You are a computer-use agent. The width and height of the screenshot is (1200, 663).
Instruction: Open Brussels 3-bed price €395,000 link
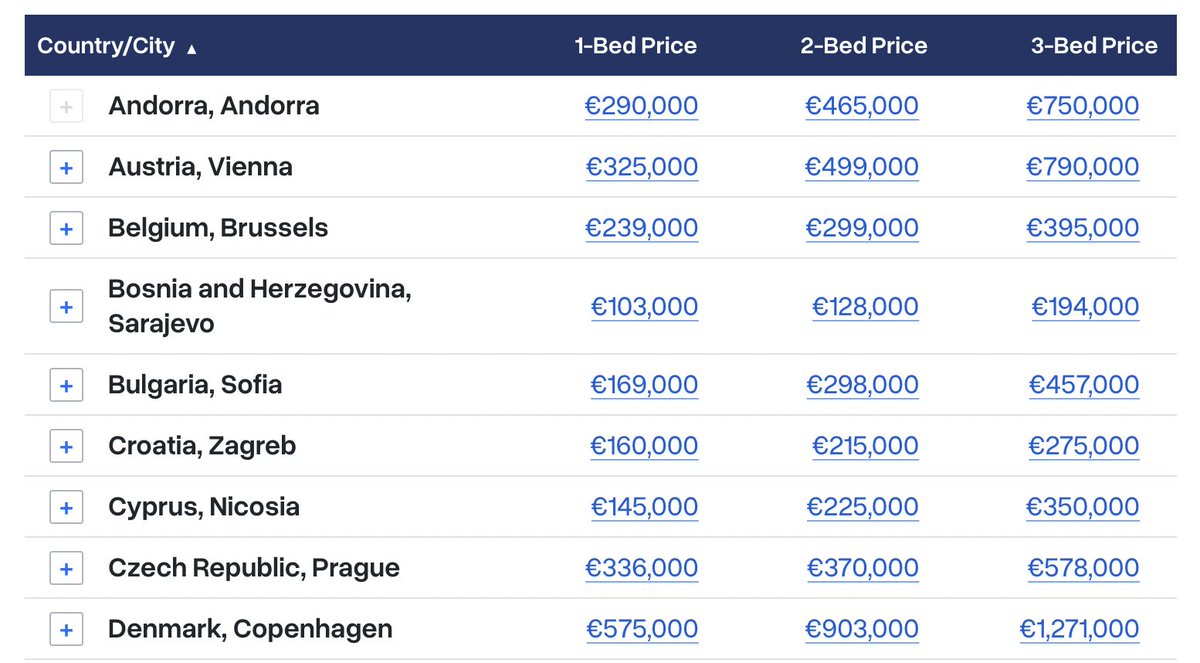(1083, 228)
